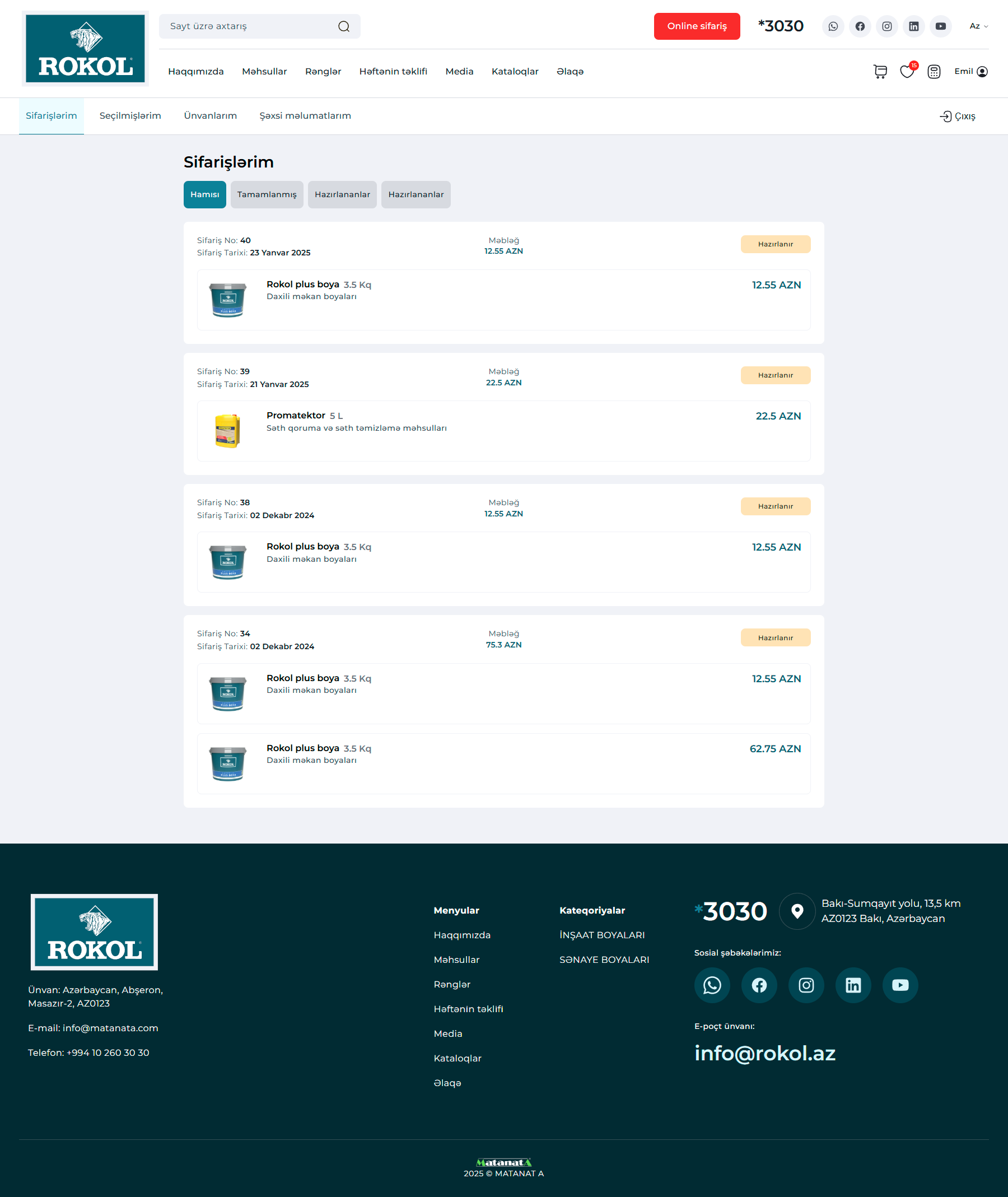1008x1197 pixels.
Task: Filter orders by Tamamlanmış
Action: 267,195
